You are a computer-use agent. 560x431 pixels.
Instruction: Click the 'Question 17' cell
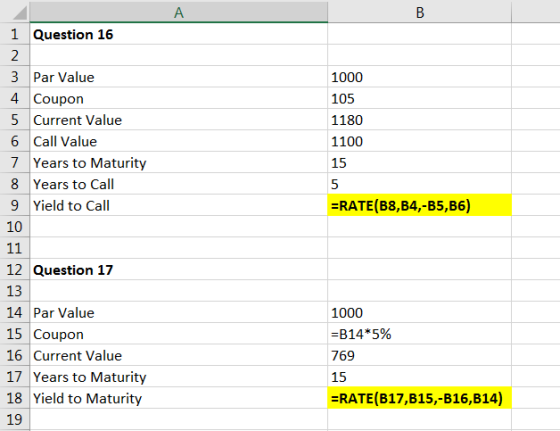click(179, 270)
